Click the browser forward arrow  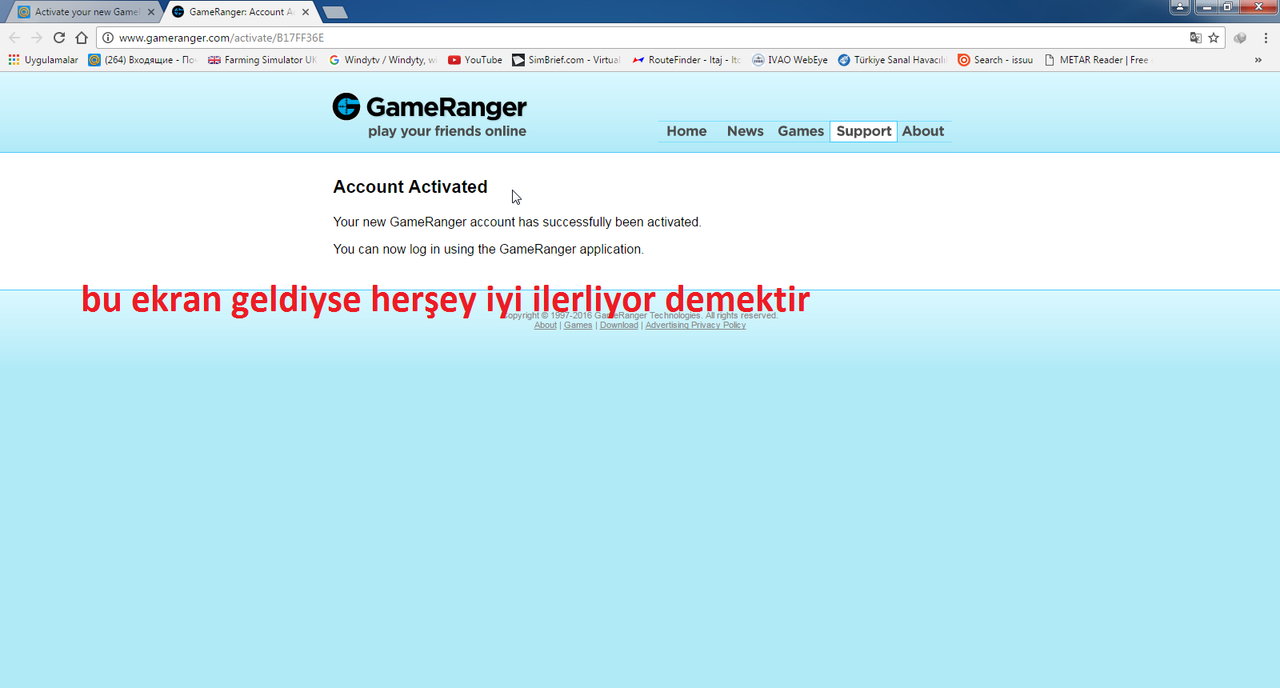[37, 38]
